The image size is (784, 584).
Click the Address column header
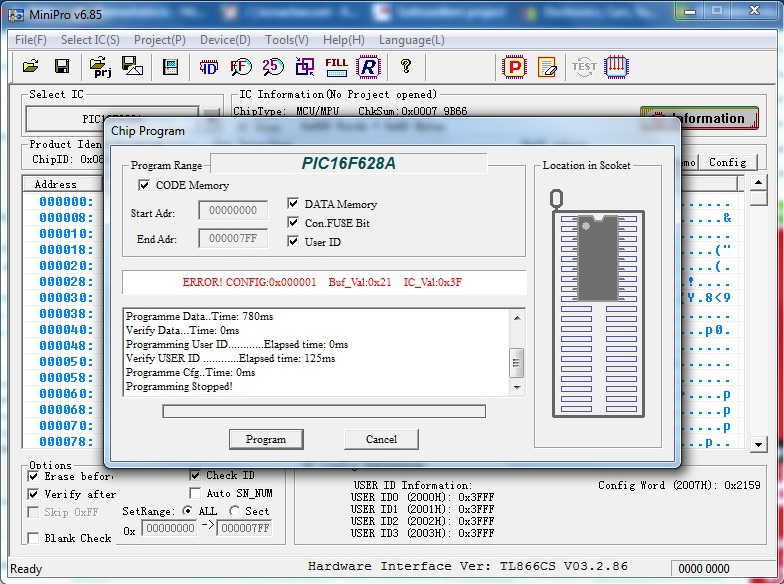pyautogui.click(x=62, y=184)
